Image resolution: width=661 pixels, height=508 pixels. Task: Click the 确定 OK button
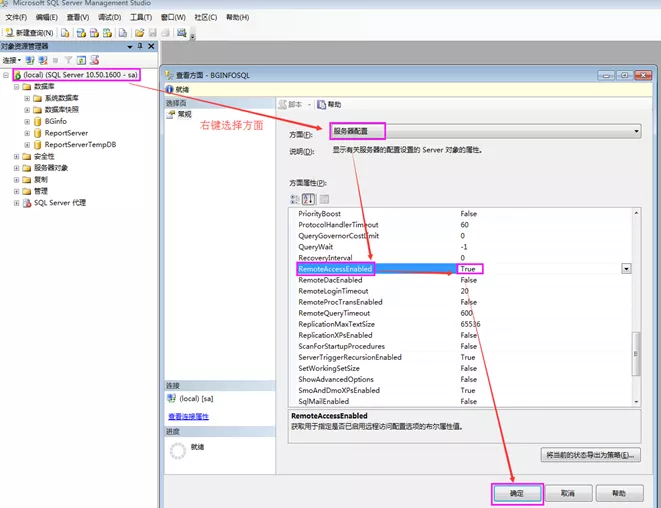[516, 493]
